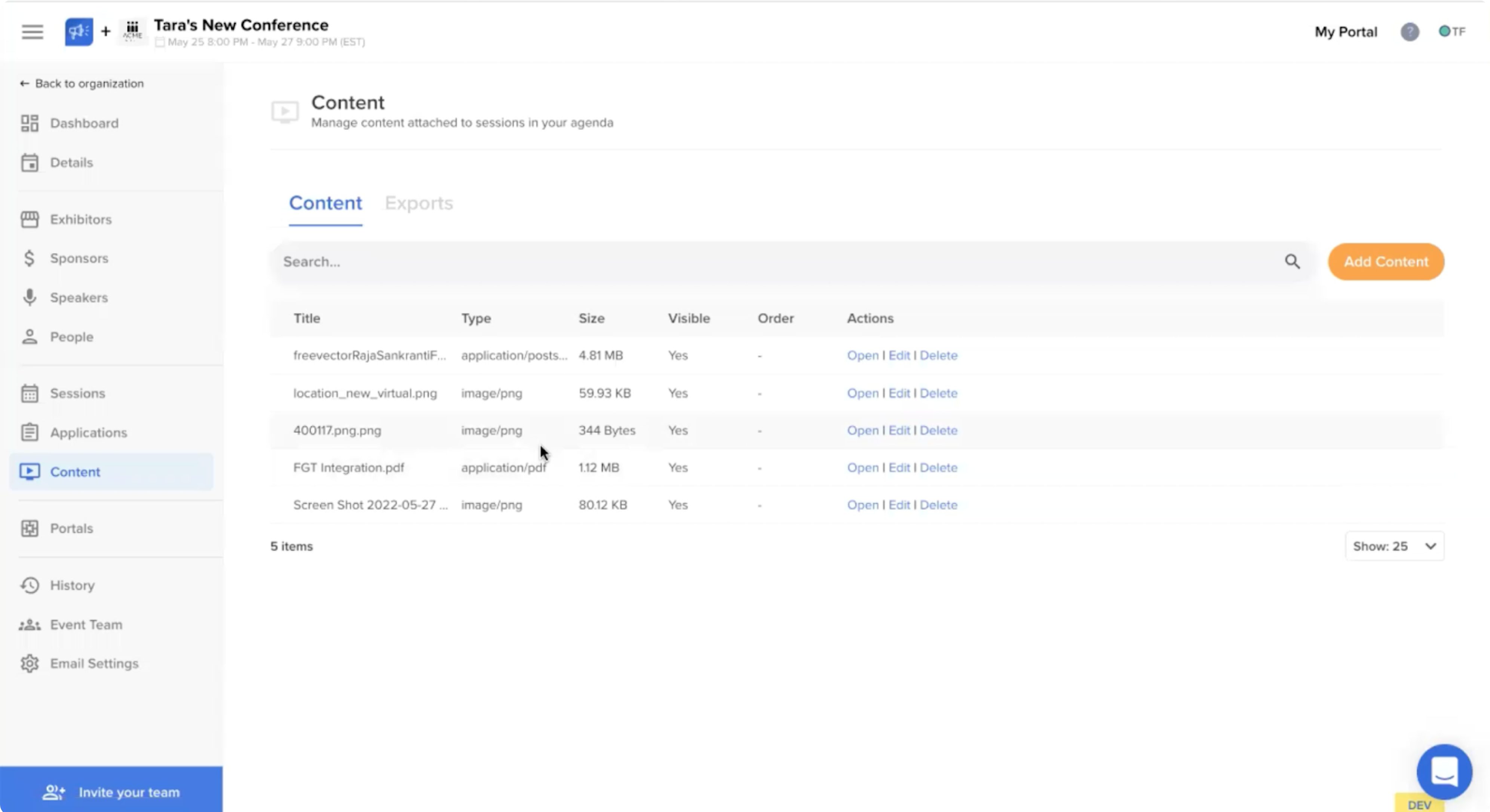Select the Dashboard sidebar icon
The height and width of the screenshot is (812, 1490).
pos(30,123)
